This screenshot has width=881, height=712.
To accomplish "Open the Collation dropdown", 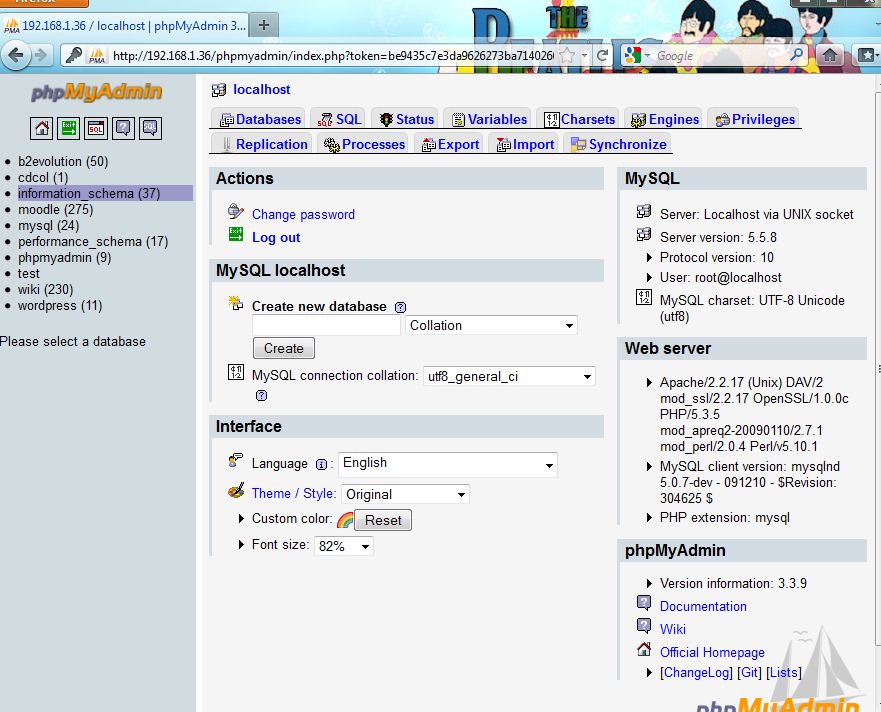I will tap(491, 325).
